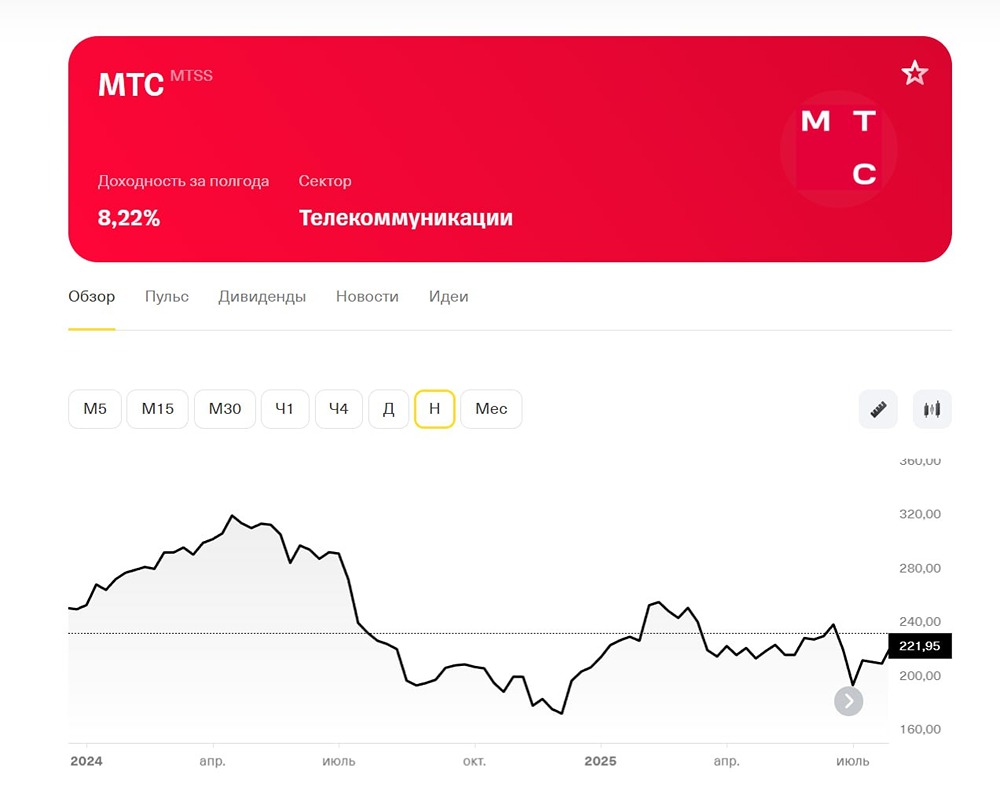Click the 8,22% half-year return value
Screen dimensions: 1000x812
tap(128, 217)
